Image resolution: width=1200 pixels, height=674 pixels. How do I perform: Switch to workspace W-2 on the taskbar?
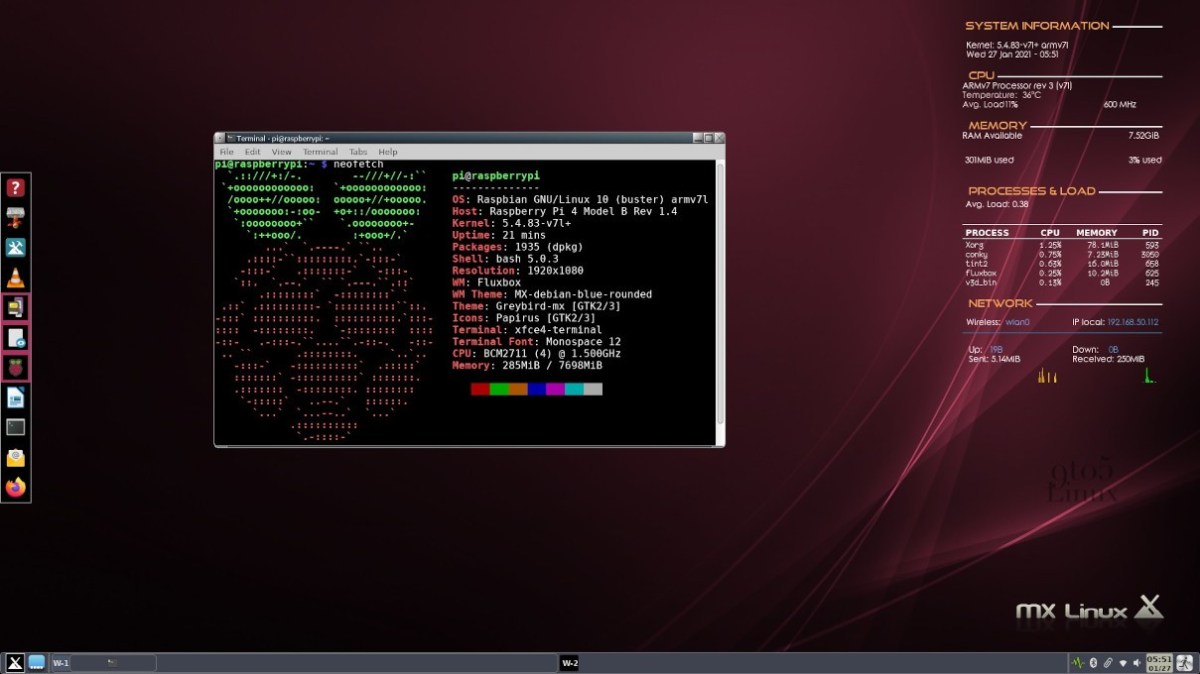point(569,662)
